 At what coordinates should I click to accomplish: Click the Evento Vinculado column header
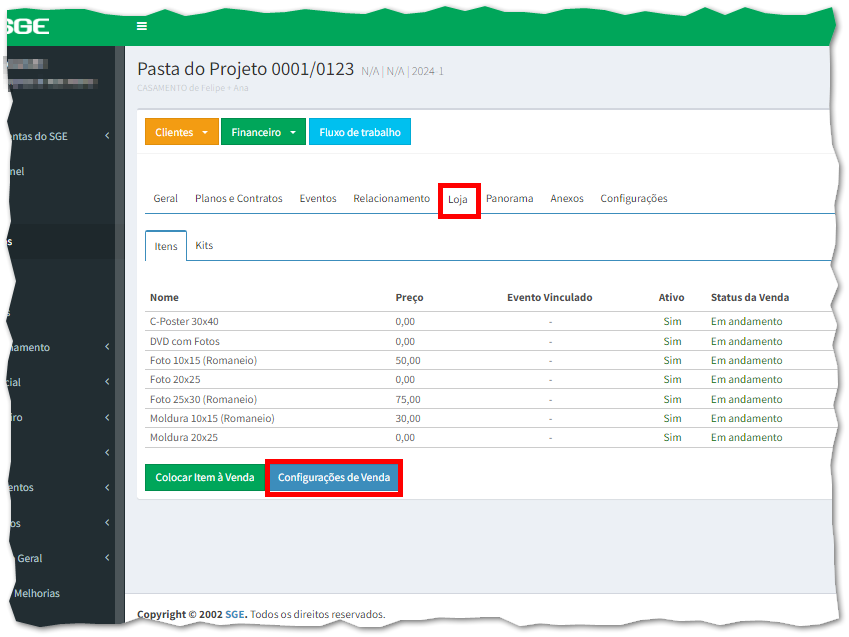(x=550, y=297)
